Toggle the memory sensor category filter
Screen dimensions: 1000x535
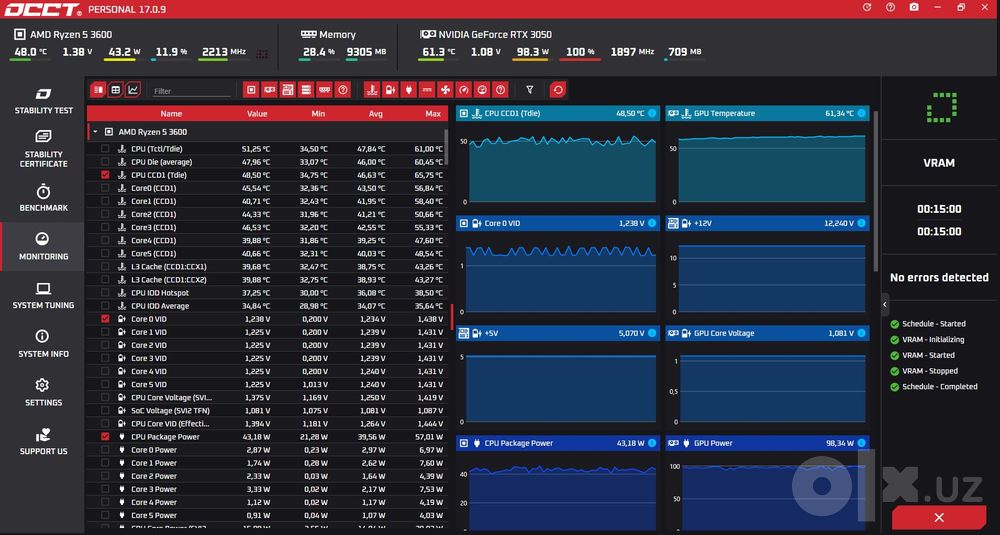(325, 90)
